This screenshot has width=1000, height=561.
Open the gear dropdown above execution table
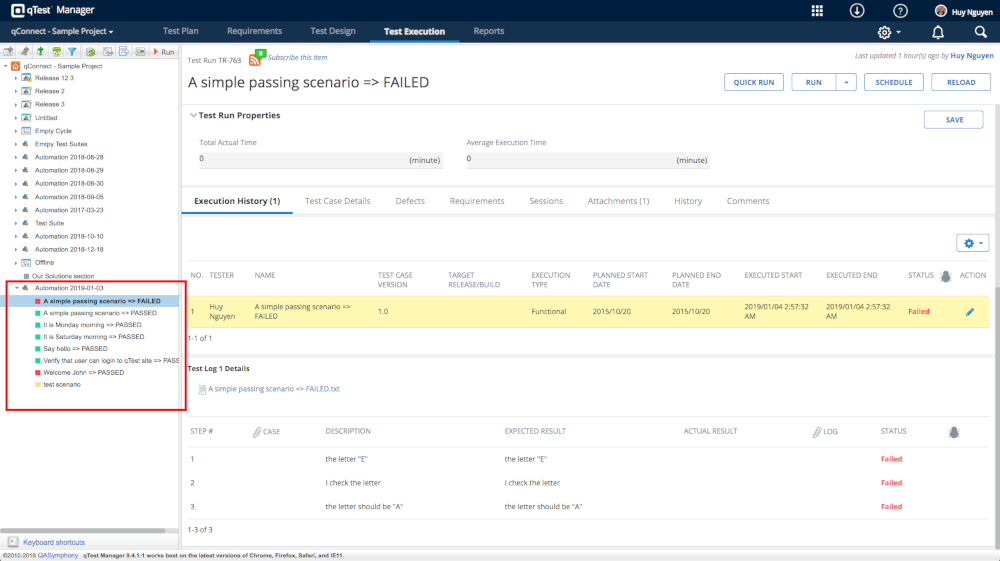(x=972, y=243)
